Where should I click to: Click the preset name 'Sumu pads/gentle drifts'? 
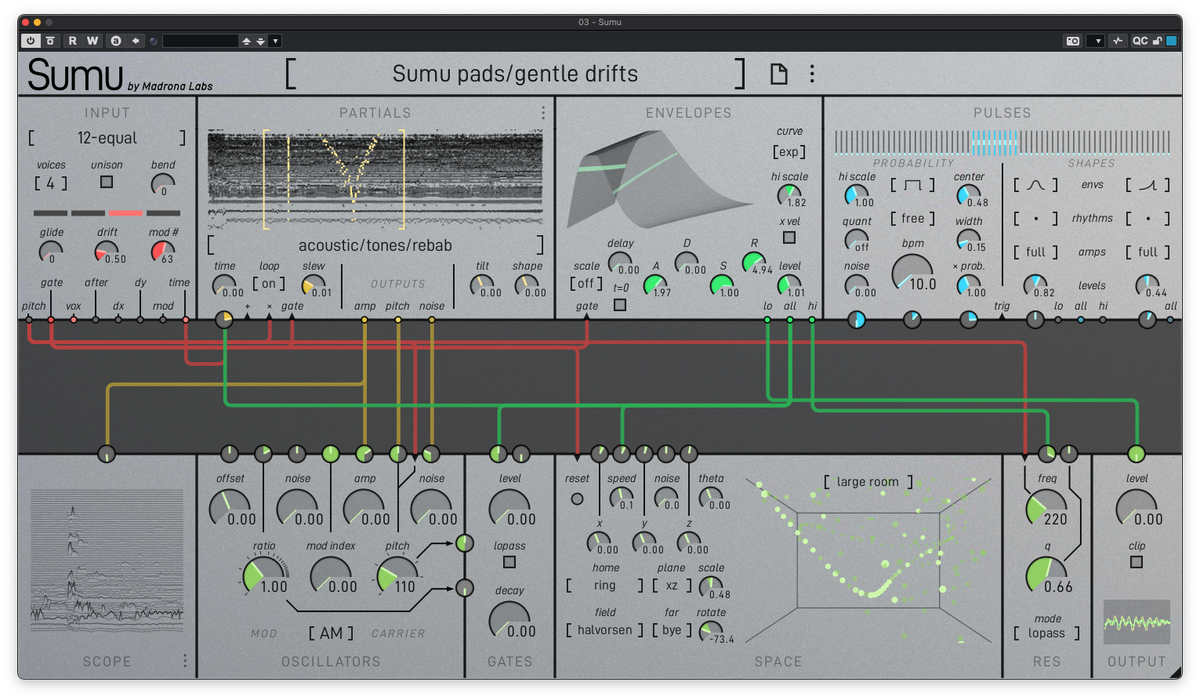point(515,74)
